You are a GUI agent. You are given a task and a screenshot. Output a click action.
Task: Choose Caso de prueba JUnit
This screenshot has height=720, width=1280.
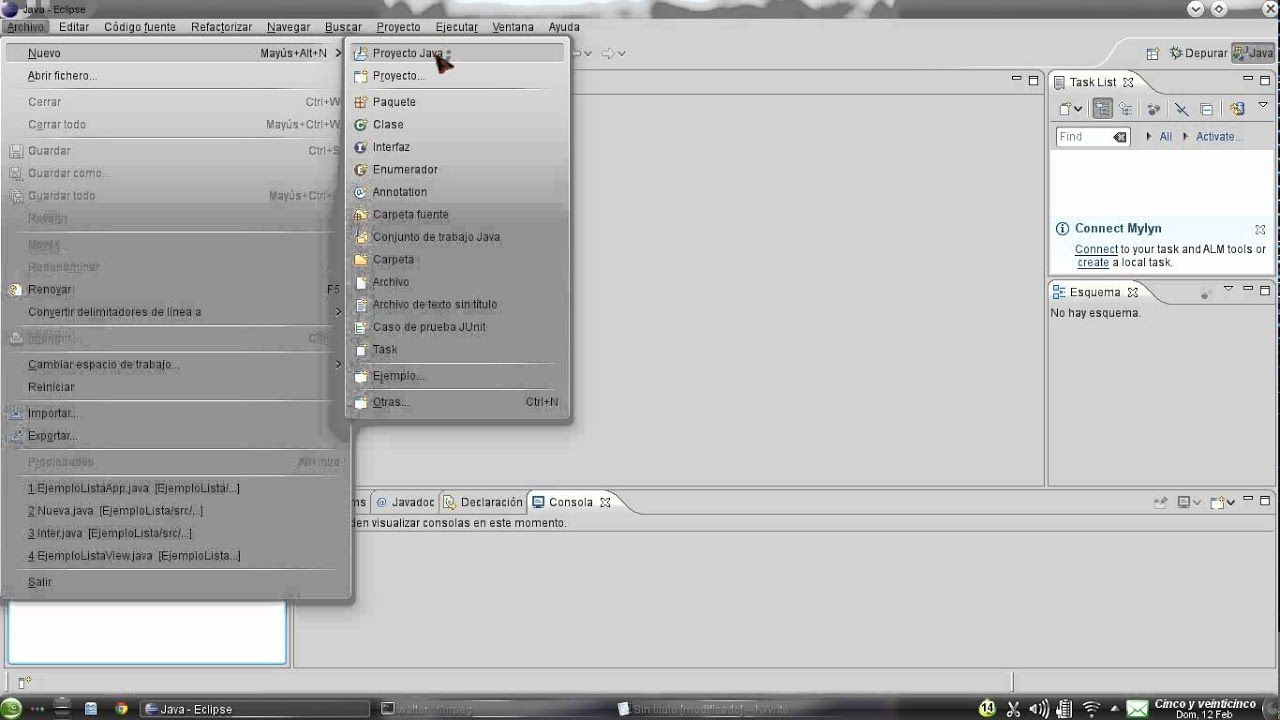457,327
